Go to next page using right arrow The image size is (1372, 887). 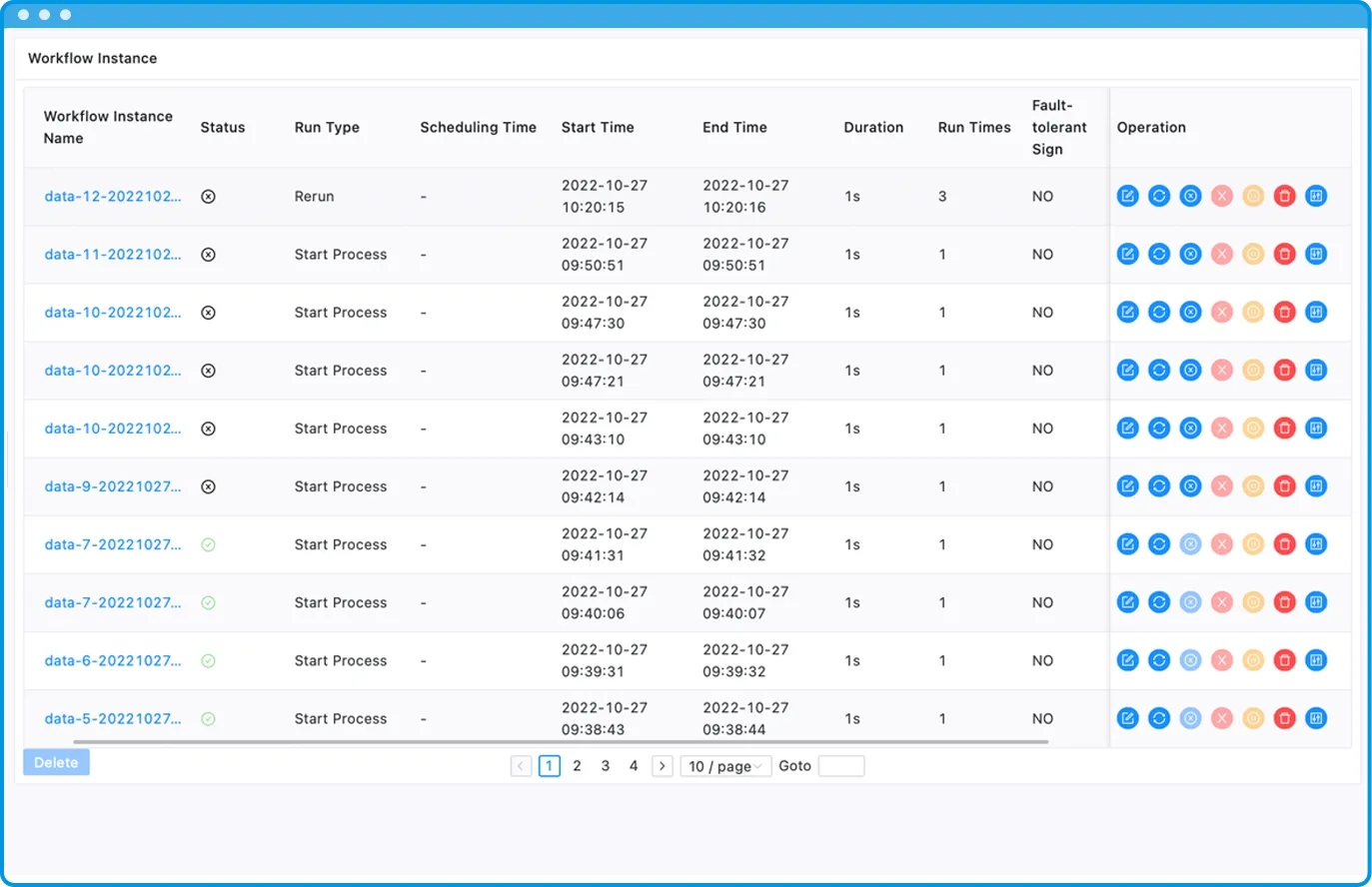pos(662,766)
